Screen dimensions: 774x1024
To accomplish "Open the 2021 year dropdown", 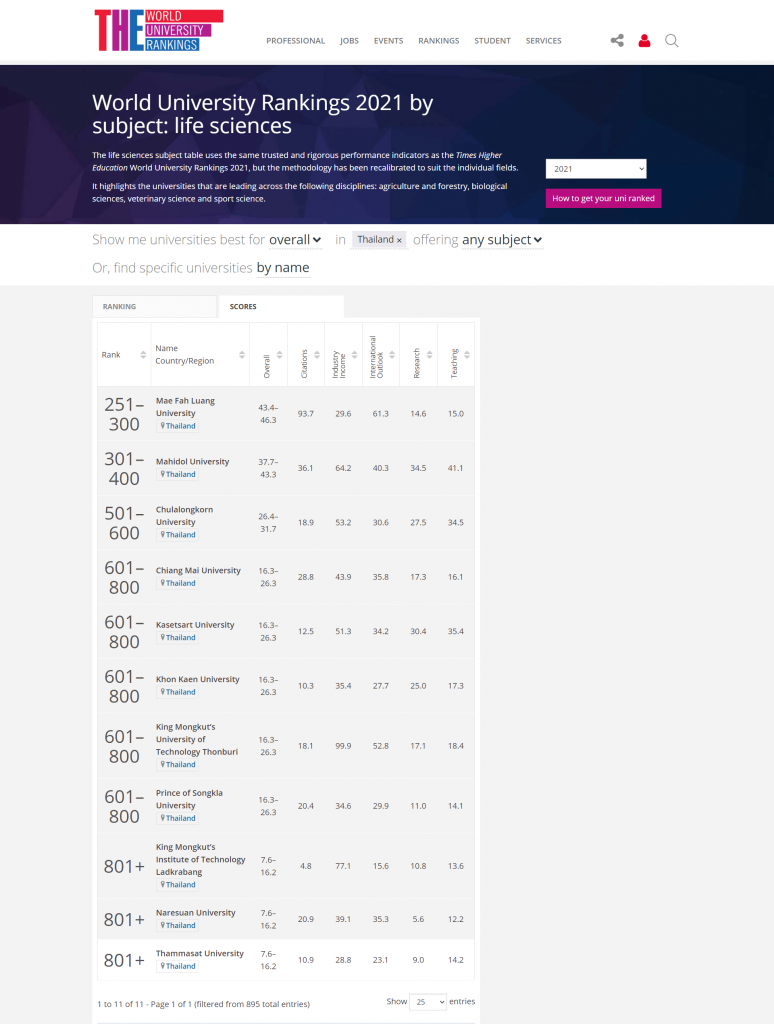I will (596, 168).
